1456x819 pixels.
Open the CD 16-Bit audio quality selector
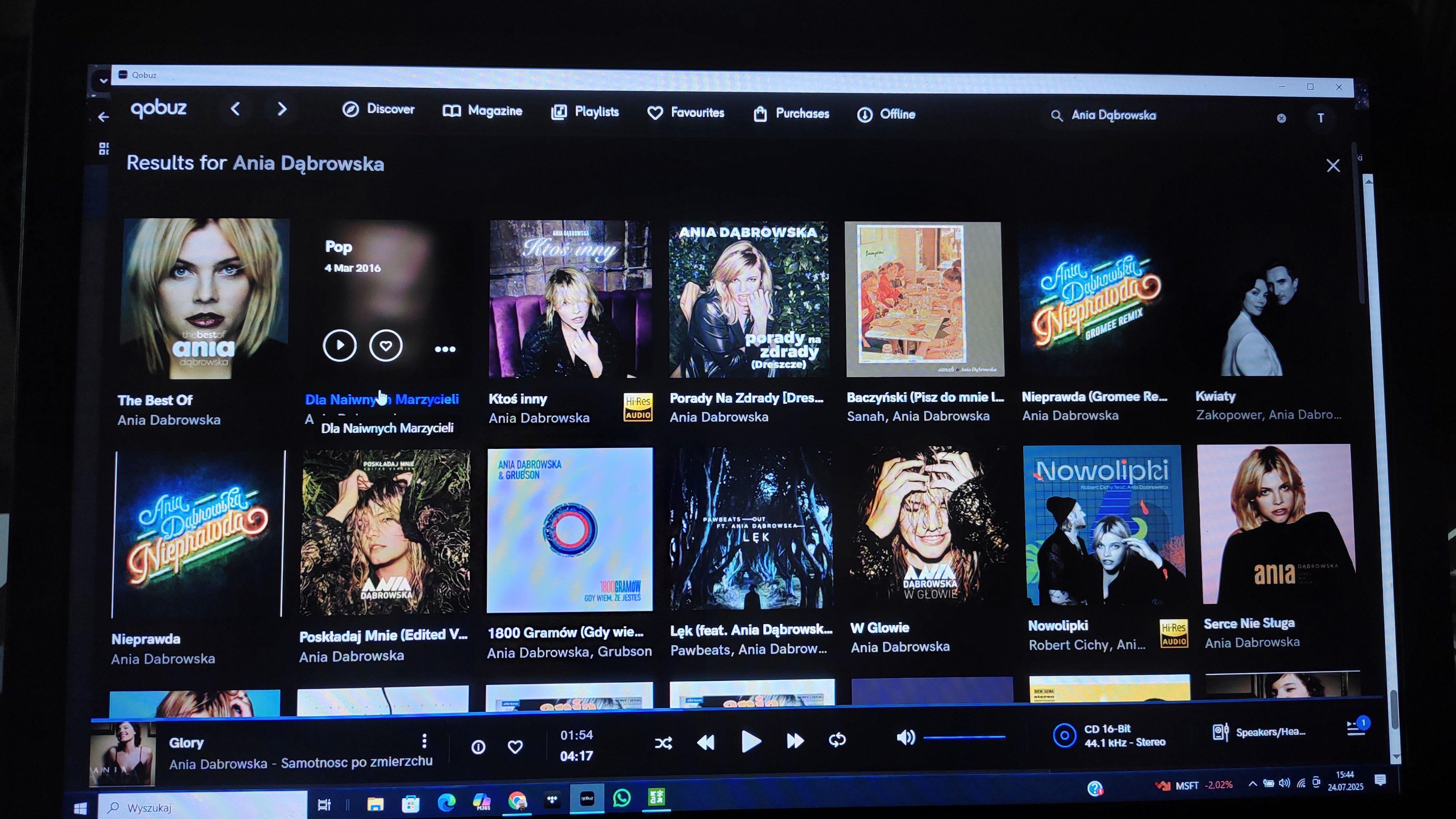click(x=1109, y=736)
